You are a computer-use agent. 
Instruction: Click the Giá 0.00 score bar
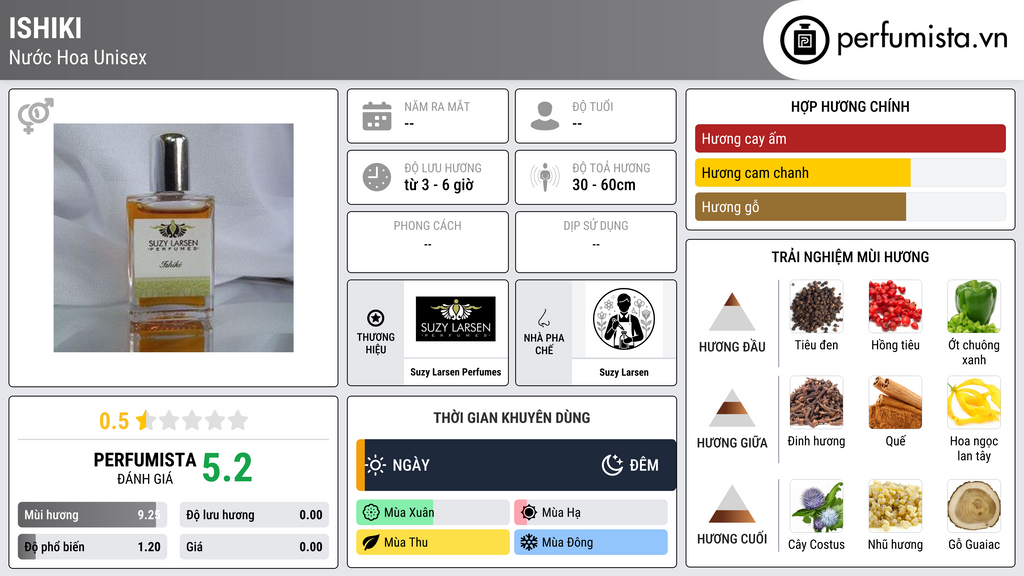[254, 547]
